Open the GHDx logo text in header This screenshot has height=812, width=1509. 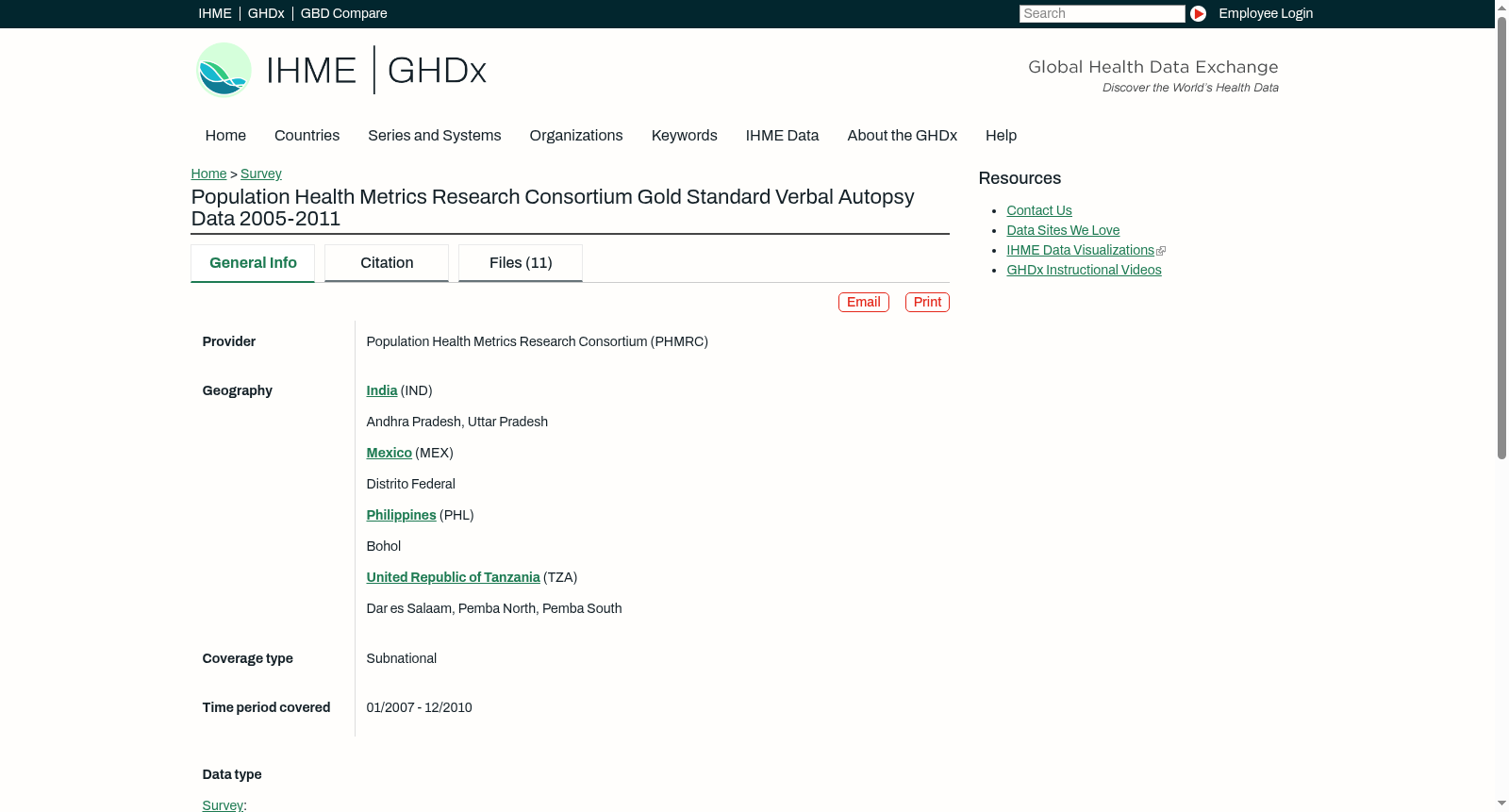[x=437, y=71]
